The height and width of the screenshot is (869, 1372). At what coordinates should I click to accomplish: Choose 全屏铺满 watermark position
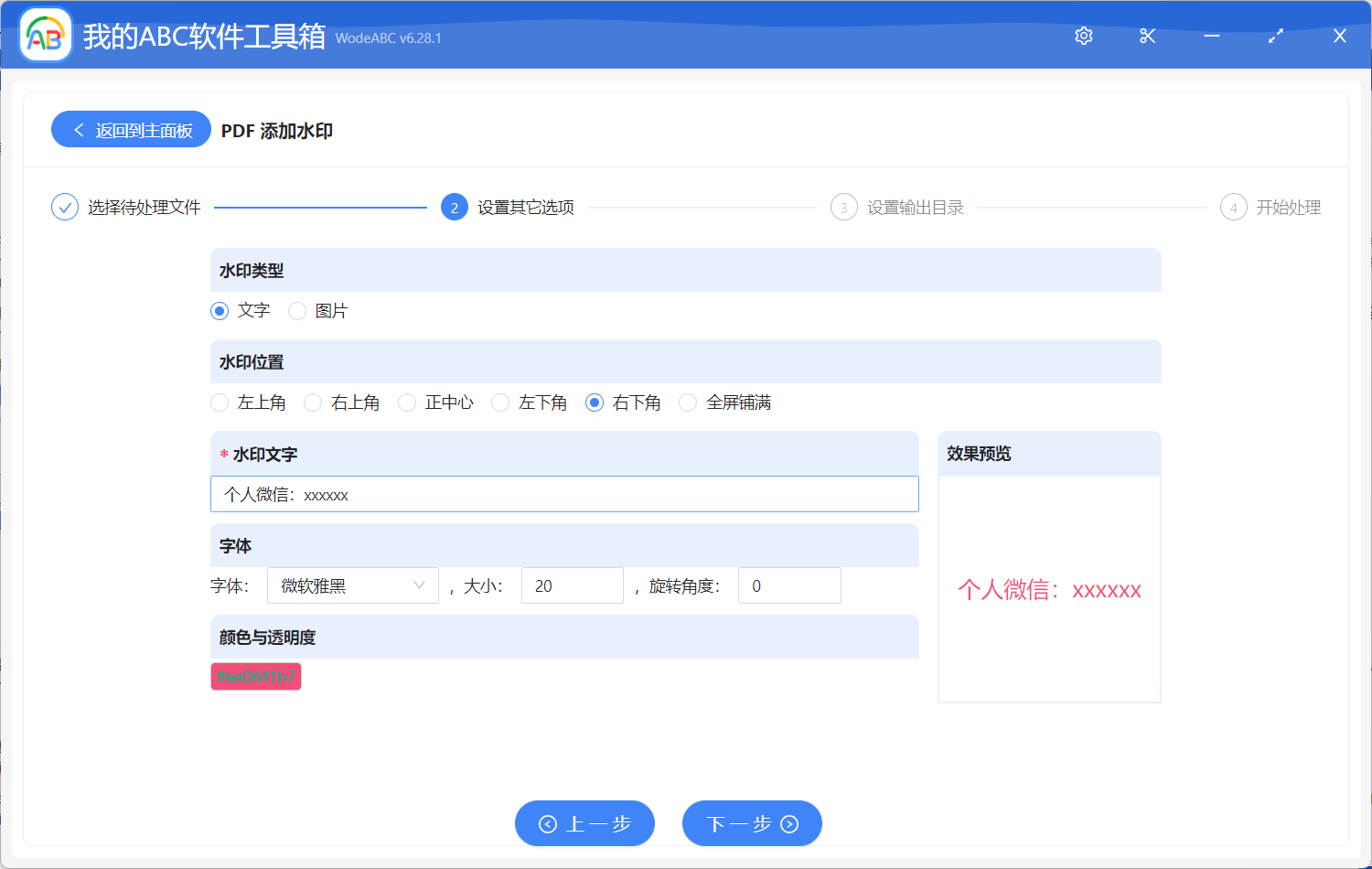click(688, 402)
